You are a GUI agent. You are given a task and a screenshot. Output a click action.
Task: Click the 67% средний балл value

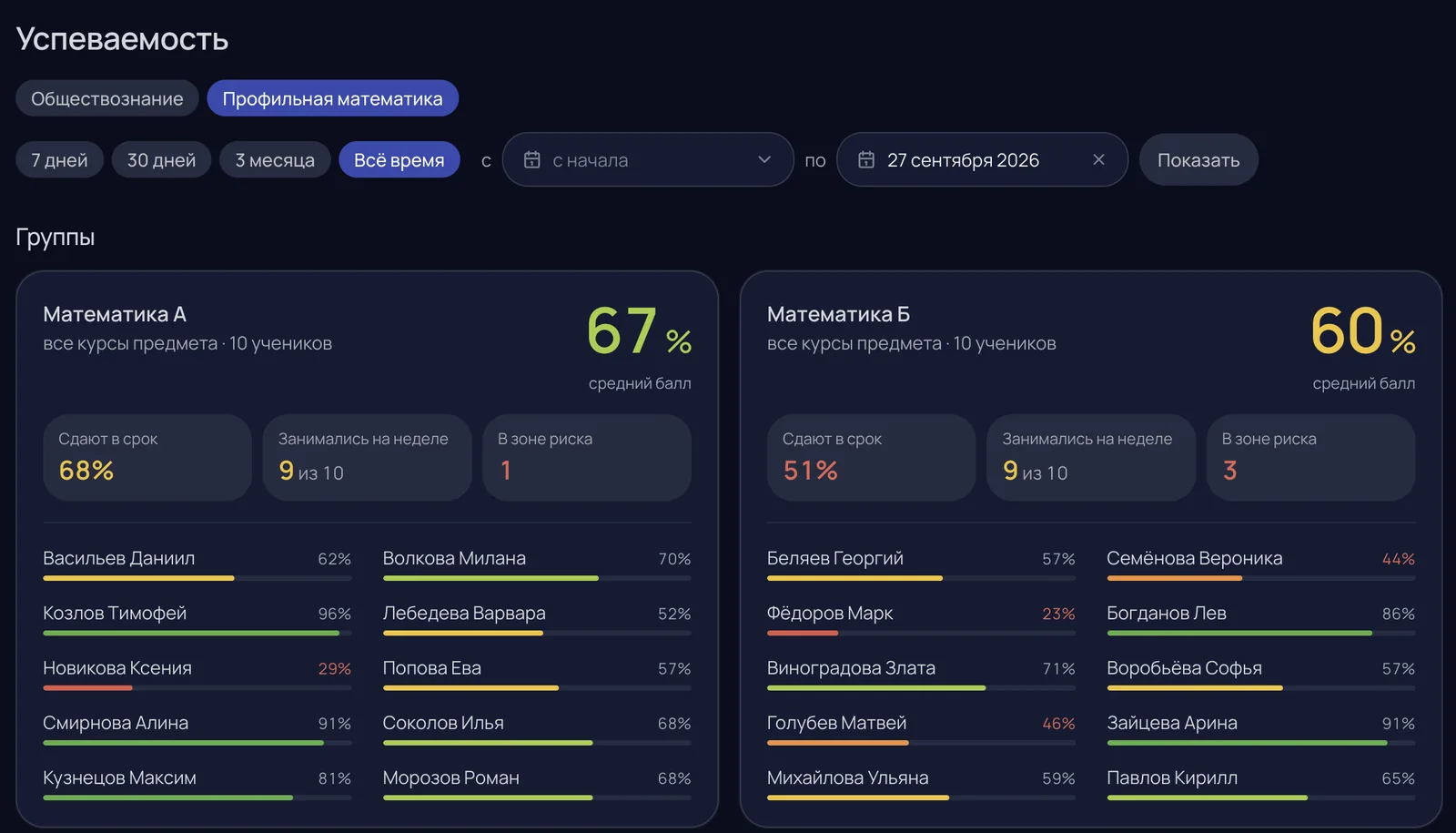[639, 331]
